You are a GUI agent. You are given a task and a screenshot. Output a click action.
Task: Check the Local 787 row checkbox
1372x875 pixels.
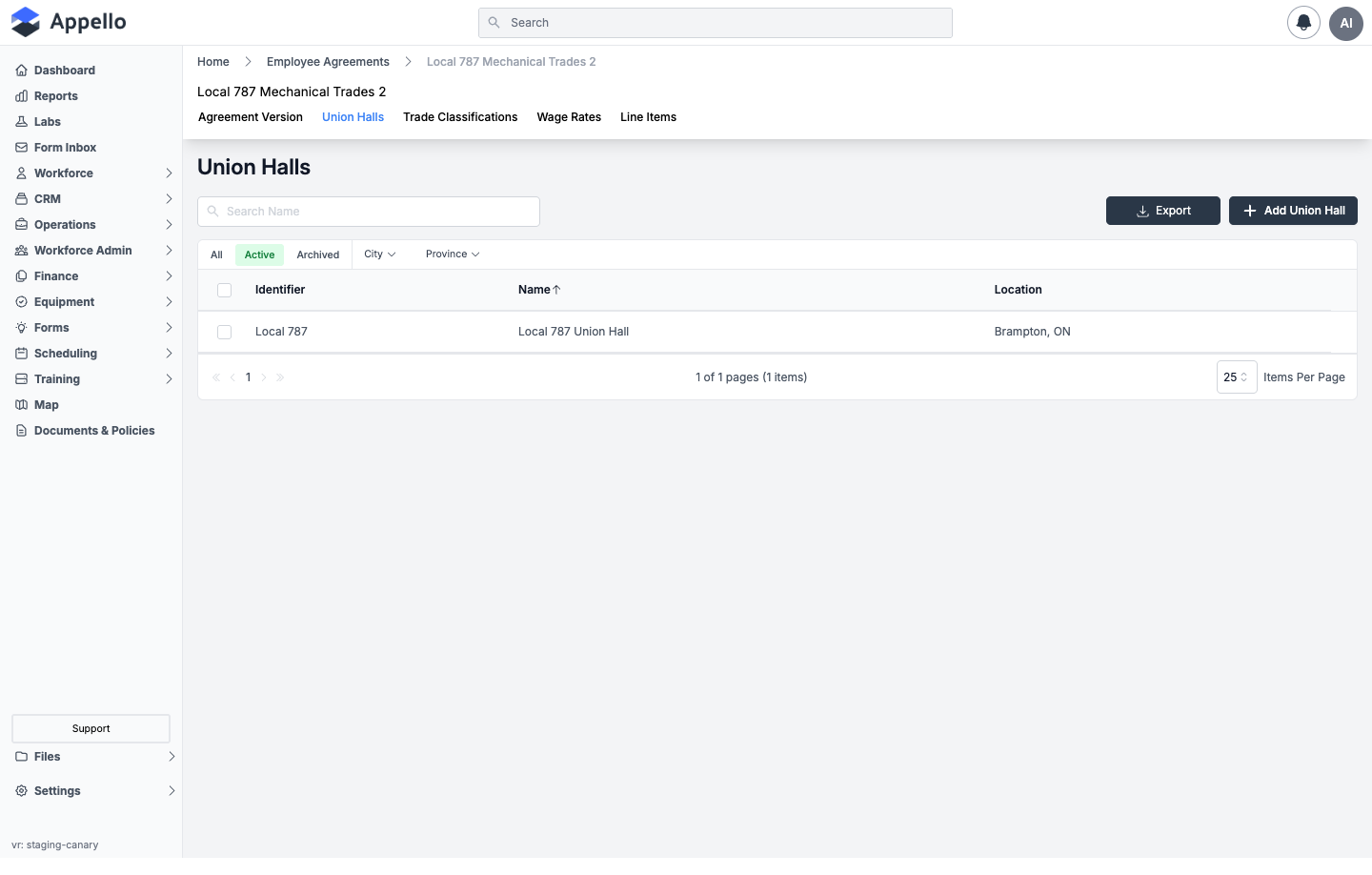(x=224, y=332)
